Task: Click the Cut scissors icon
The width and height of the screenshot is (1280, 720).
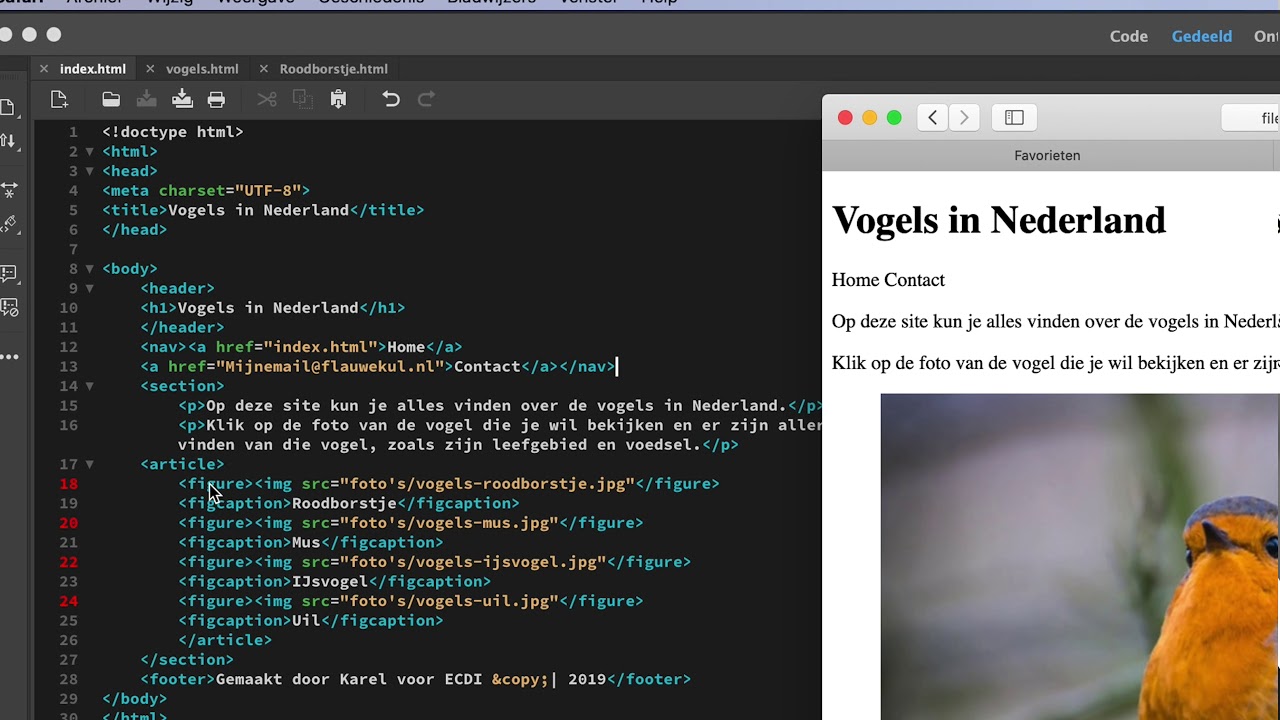Action: tap(267, 99)
